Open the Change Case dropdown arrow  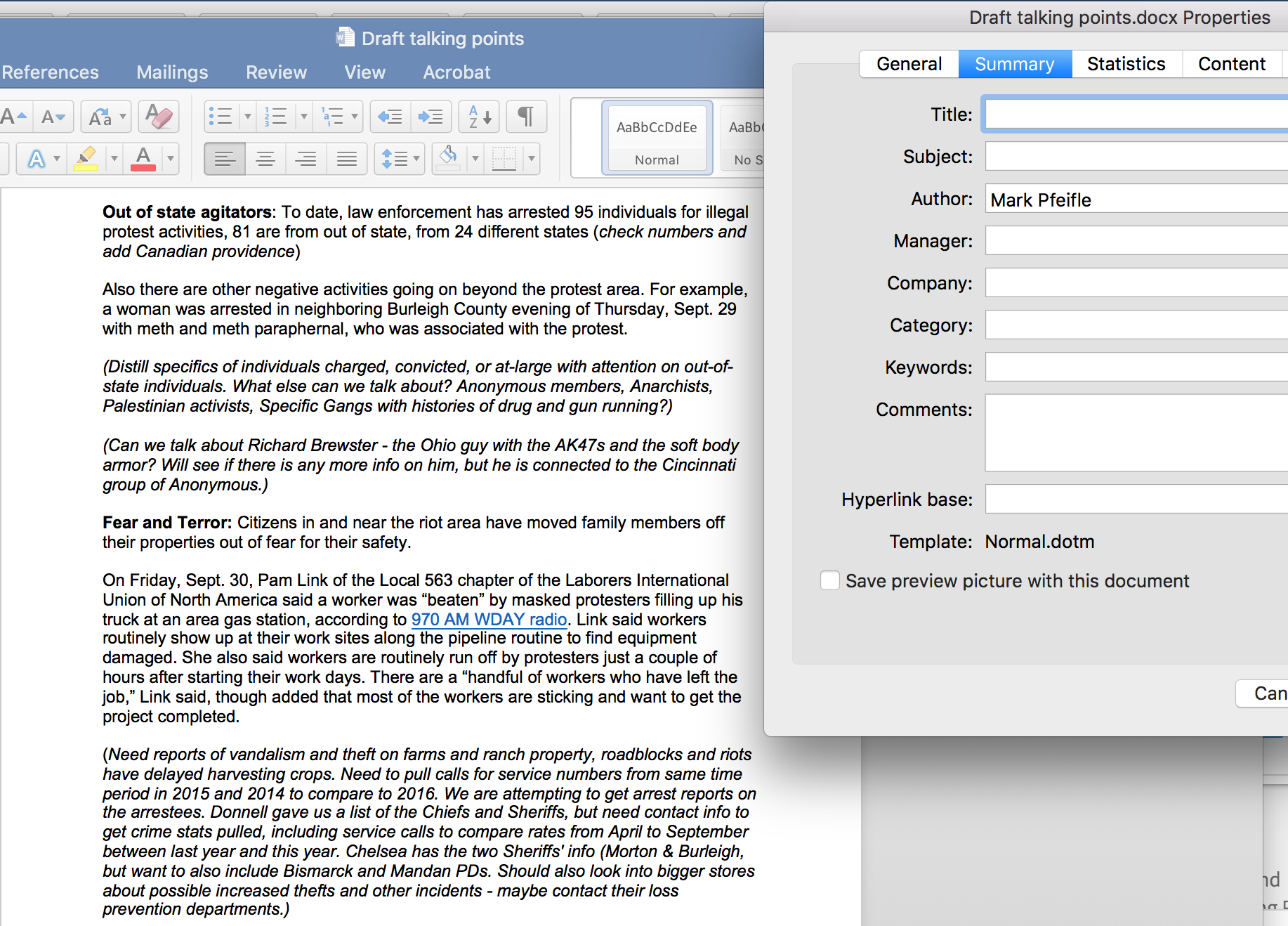(123, 117)
